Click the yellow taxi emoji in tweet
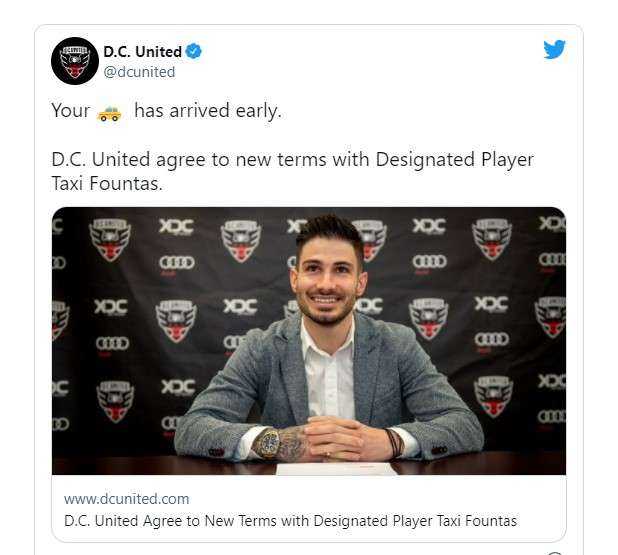 [109, 114]
